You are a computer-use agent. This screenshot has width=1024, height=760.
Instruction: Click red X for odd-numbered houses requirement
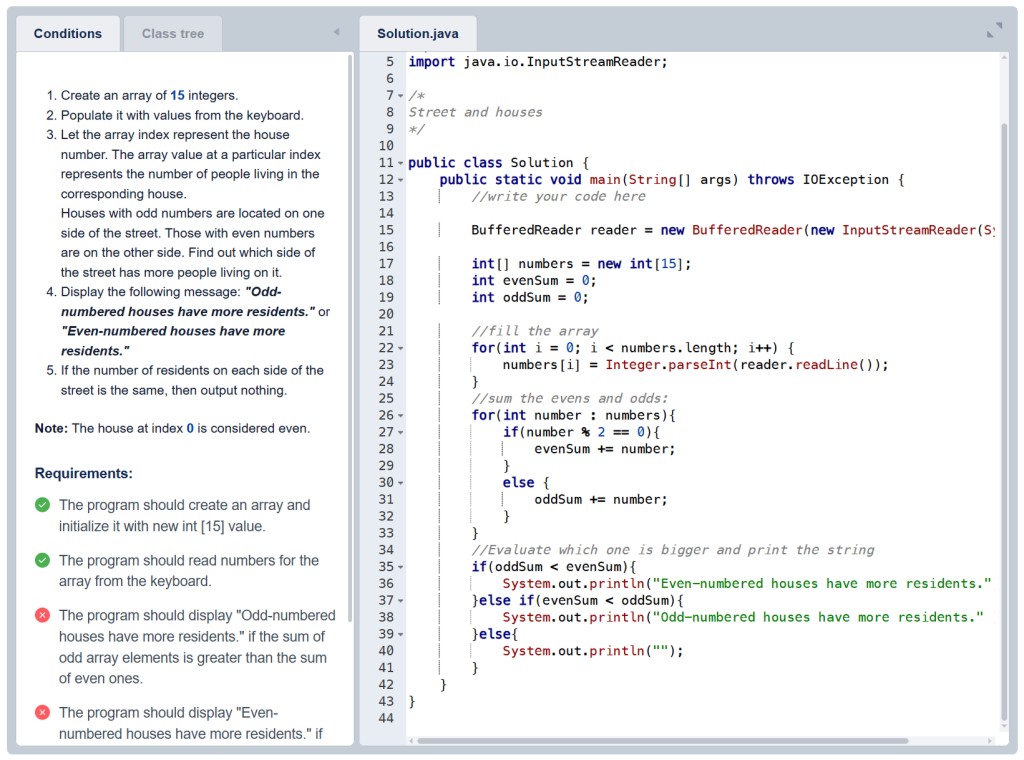point(42,615)
